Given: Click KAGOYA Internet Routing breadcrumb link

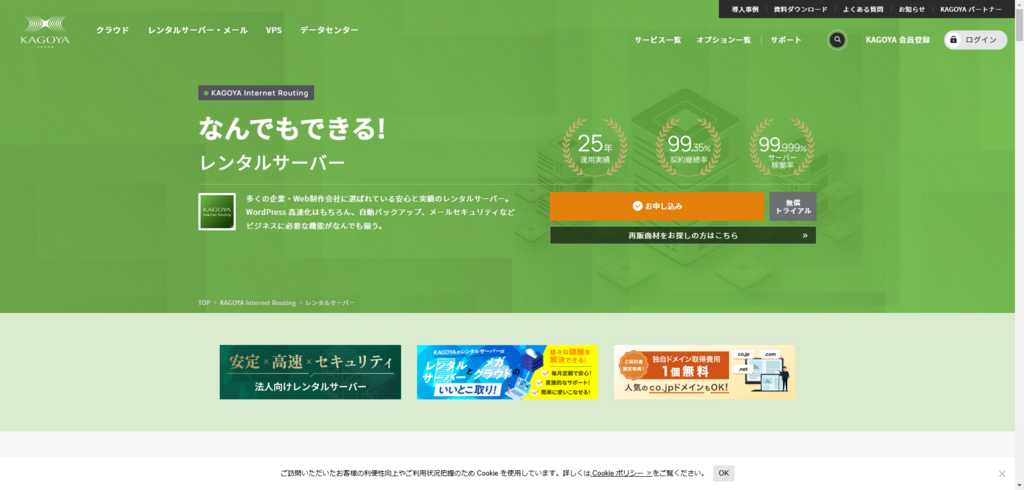Looking at the screenshot, I should [257, 303].
